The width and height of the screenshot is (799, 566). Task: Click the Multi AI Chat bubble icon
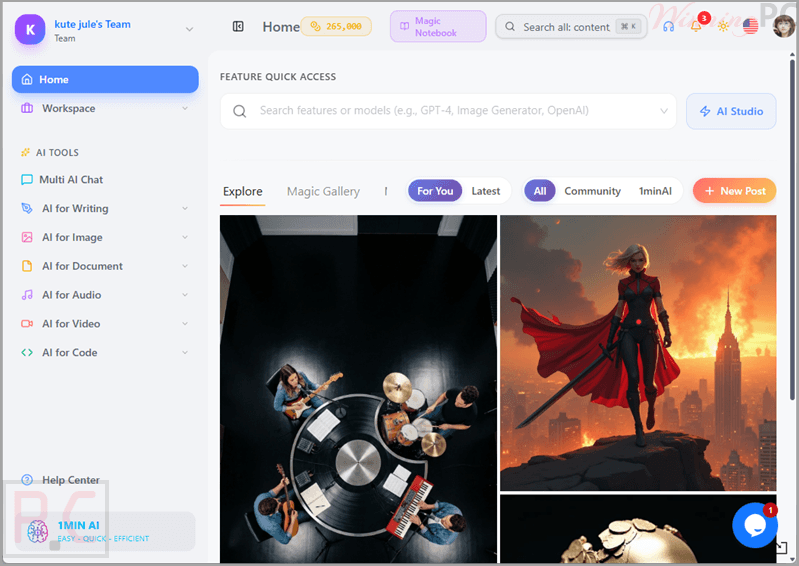[27, 180]
